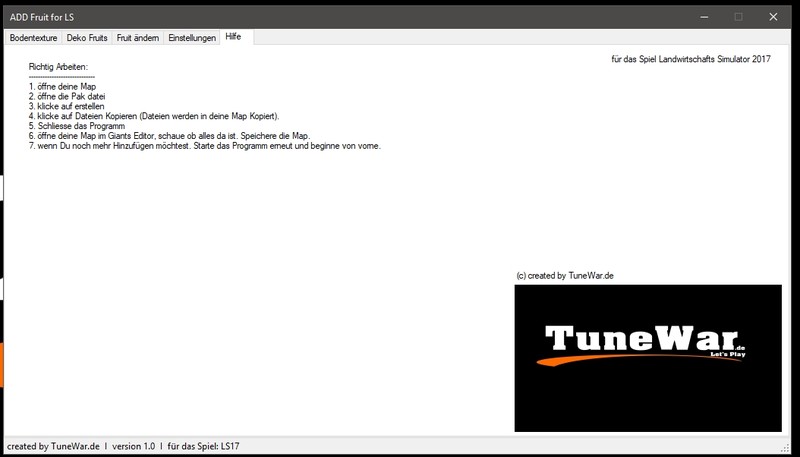The width and height of the screenshot is (800, 457).
Task: Click 'für das Spiel: LS17' status text
Action: 202,446
